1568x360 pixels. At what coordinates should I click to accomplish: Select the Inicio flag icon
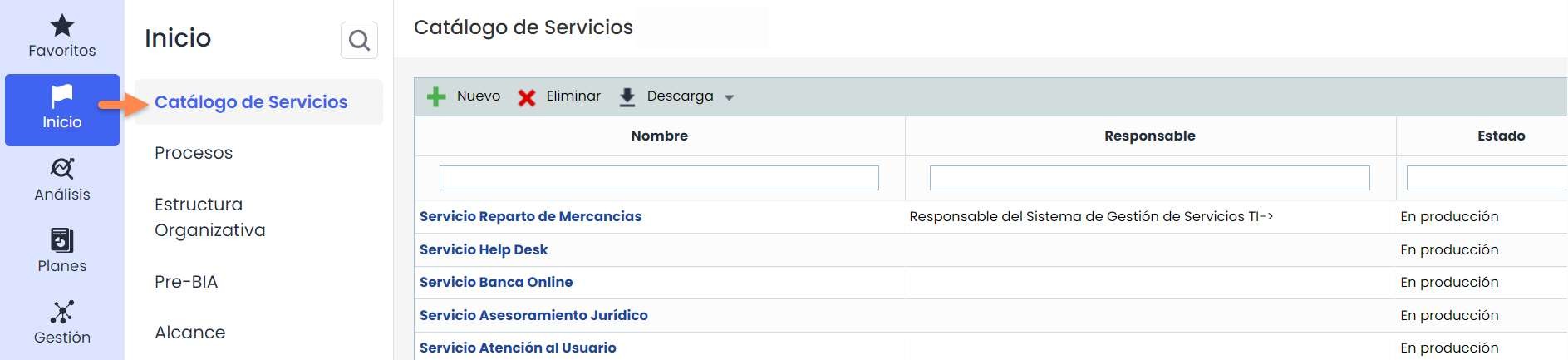tap(62, 96)
